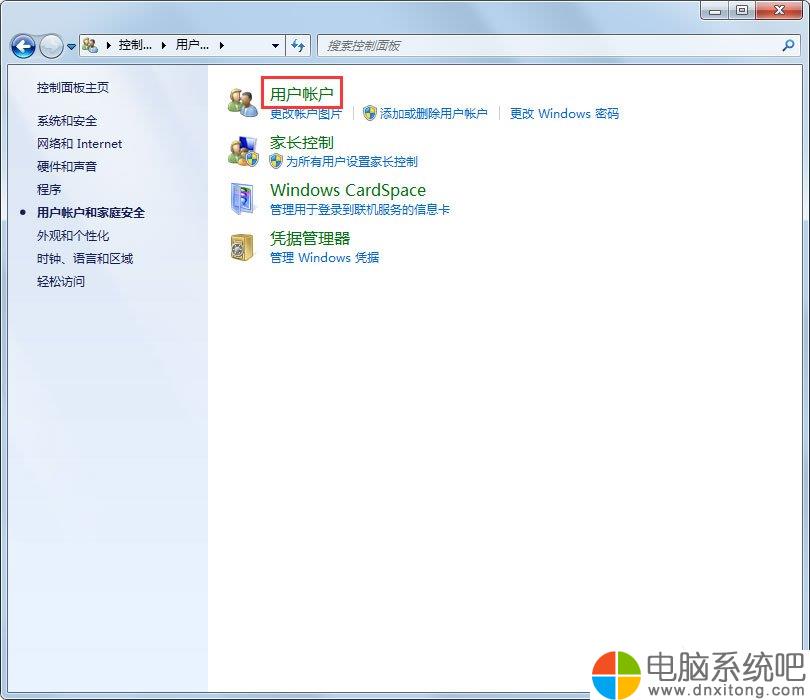Expand the arrow before 用户... breadcrumb

pyautogui.click(x=164, y=45)
